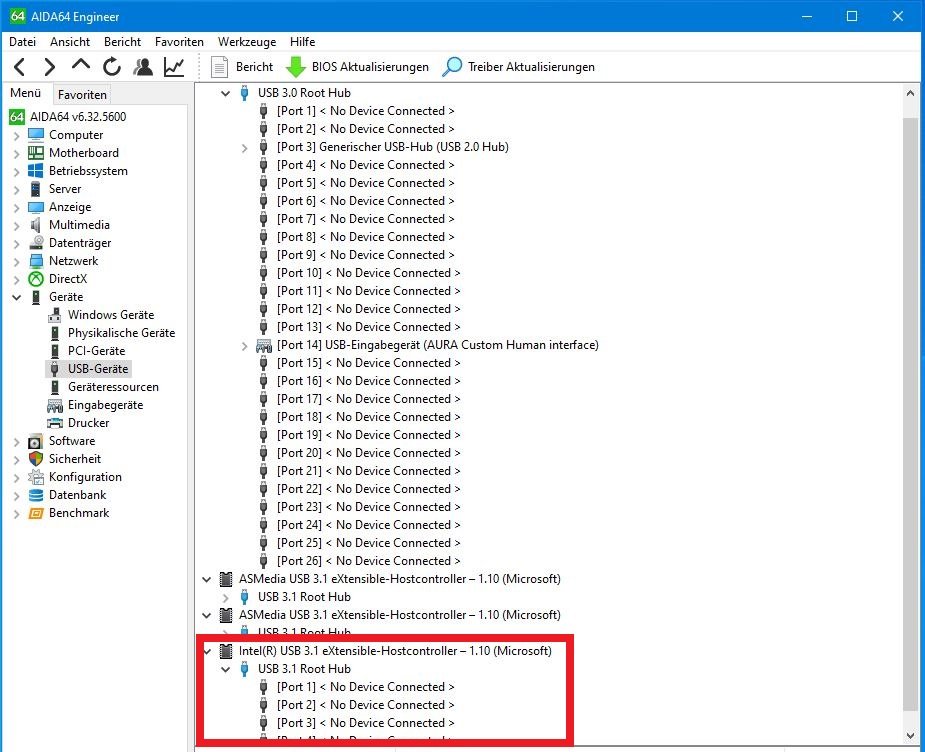Click the Multimedia speaker icon
Screen dimensions: 925x752
[36, 225]
